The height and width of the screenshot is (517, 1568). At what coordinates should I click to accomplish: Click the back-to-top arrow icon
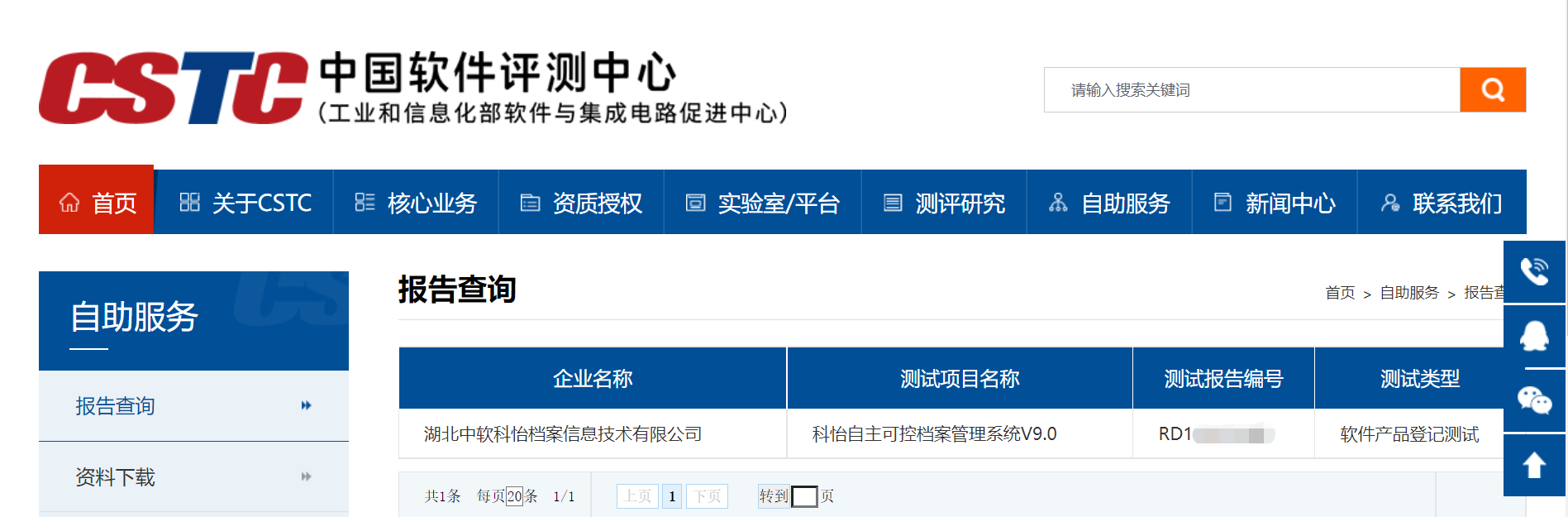(1534, 465)
